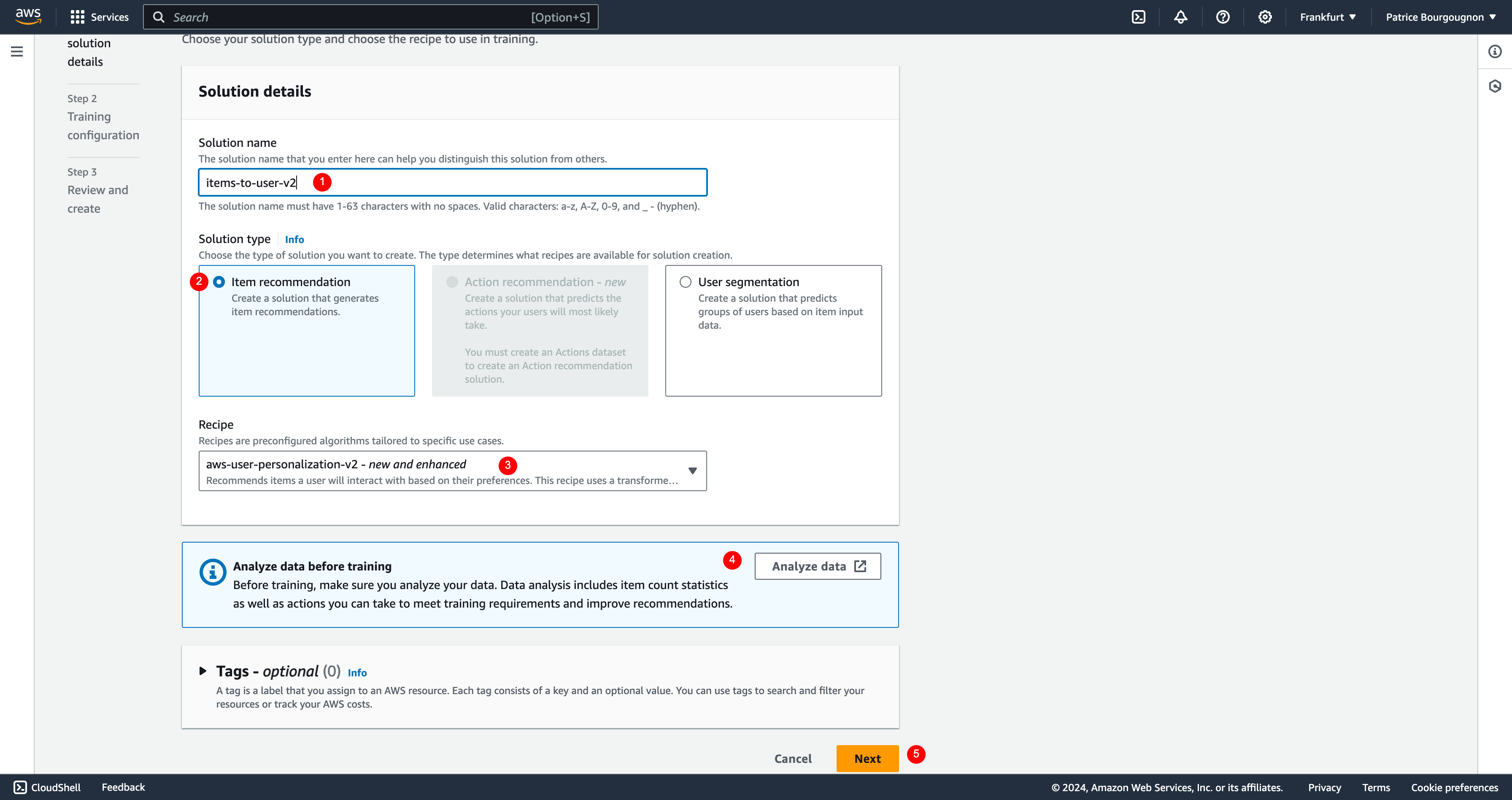
Task: Select the User segmentation radio button
Action: [x=686, y=282]
